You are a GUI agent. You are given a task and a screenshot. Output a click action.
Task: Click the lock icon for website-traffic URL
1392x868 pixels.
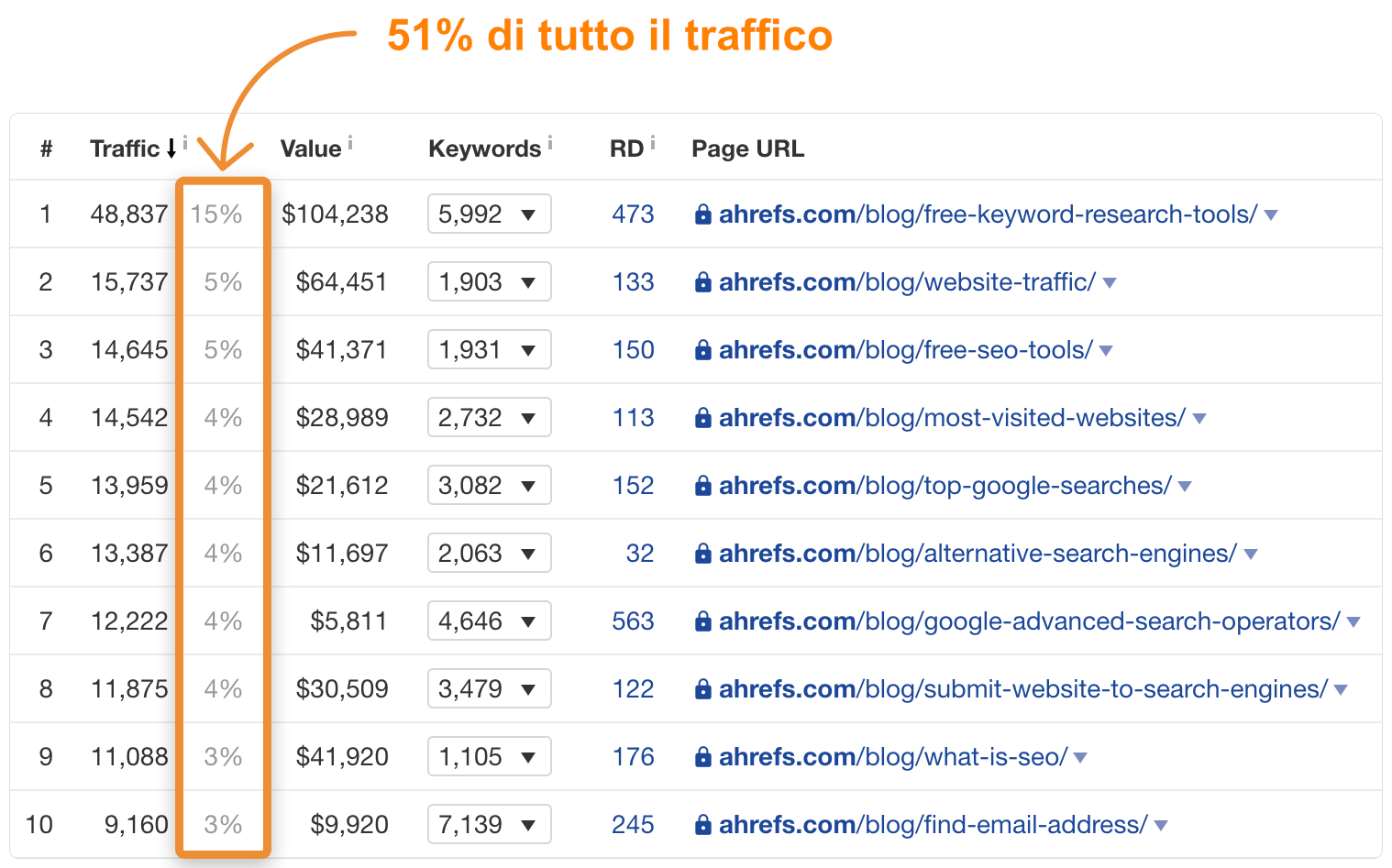(x=703, y=282)
